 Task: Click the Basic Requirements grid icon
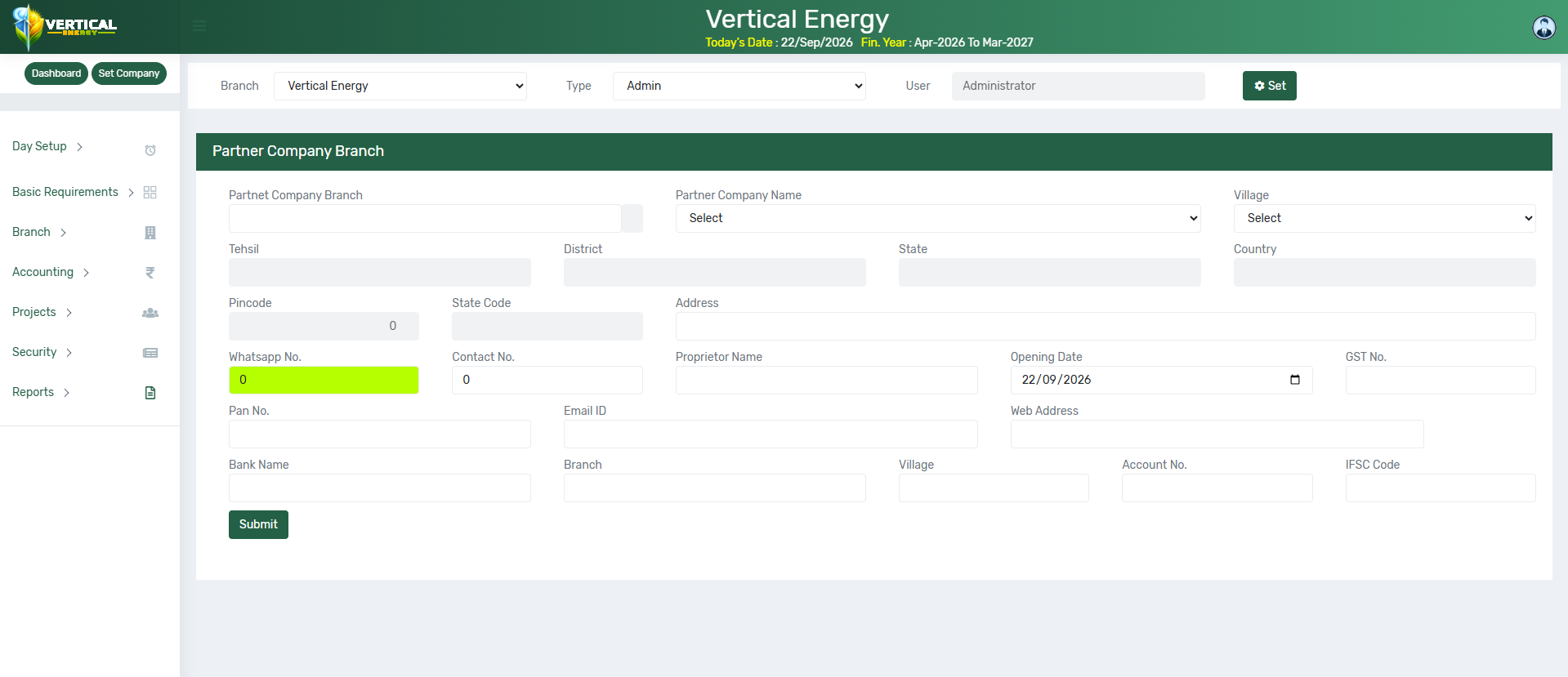coord(150,193)
